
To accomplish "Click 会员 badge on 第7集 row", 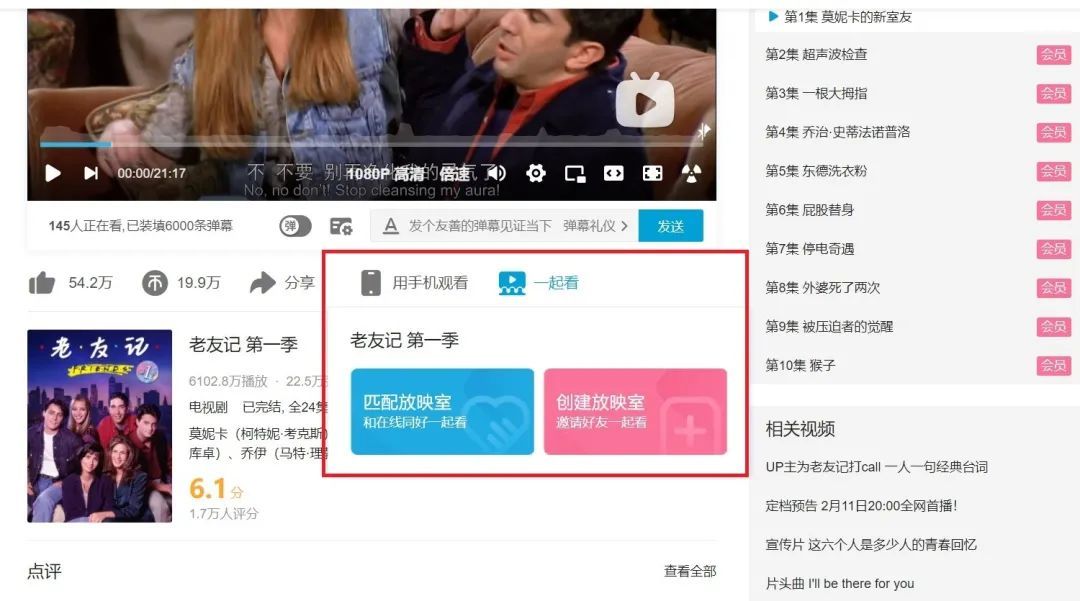I will pyautogui.click(x=1054, y=249).
